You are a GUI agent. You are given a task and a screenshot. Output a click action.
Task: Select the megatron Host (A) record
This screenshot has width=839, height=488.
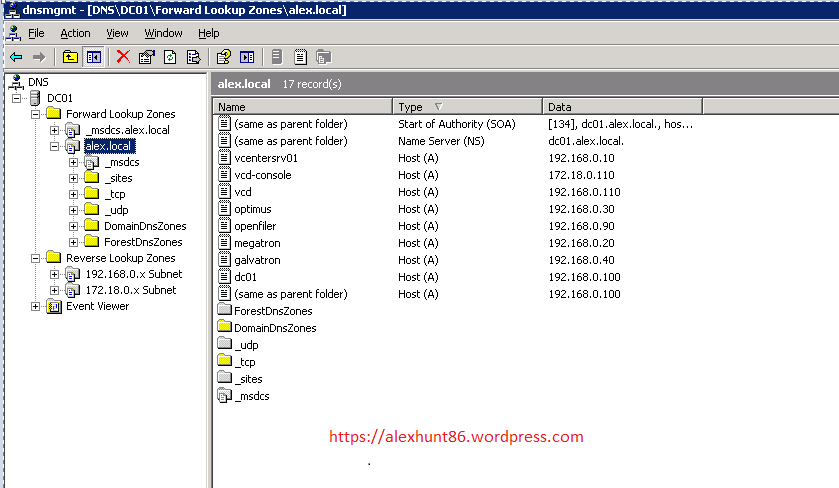[x=257, y=243]
